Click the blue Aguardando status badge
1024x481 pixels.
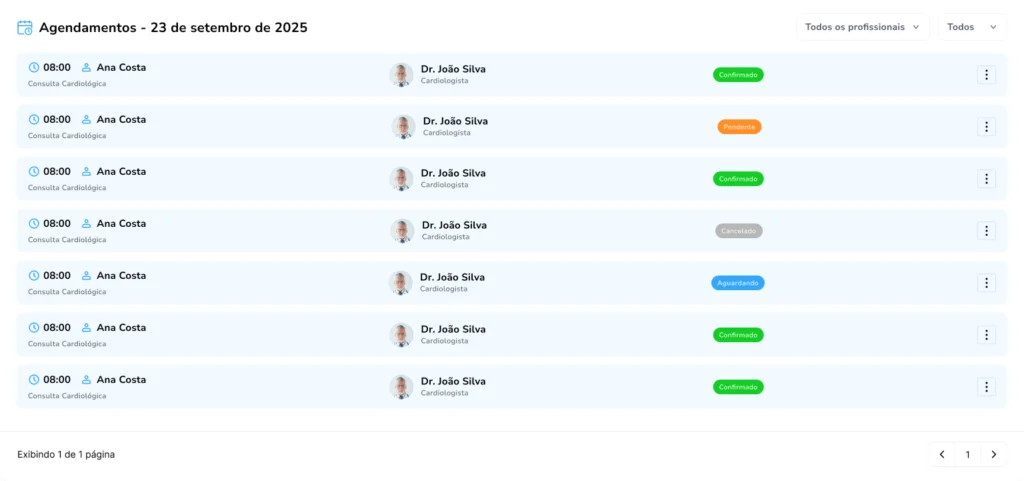(738, 283)
